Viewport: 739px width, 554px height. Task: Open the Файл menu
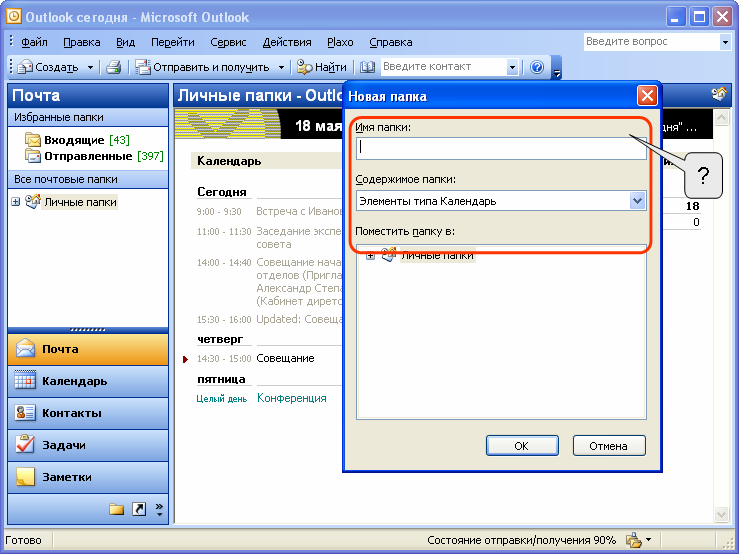click(x=34, y=42)
